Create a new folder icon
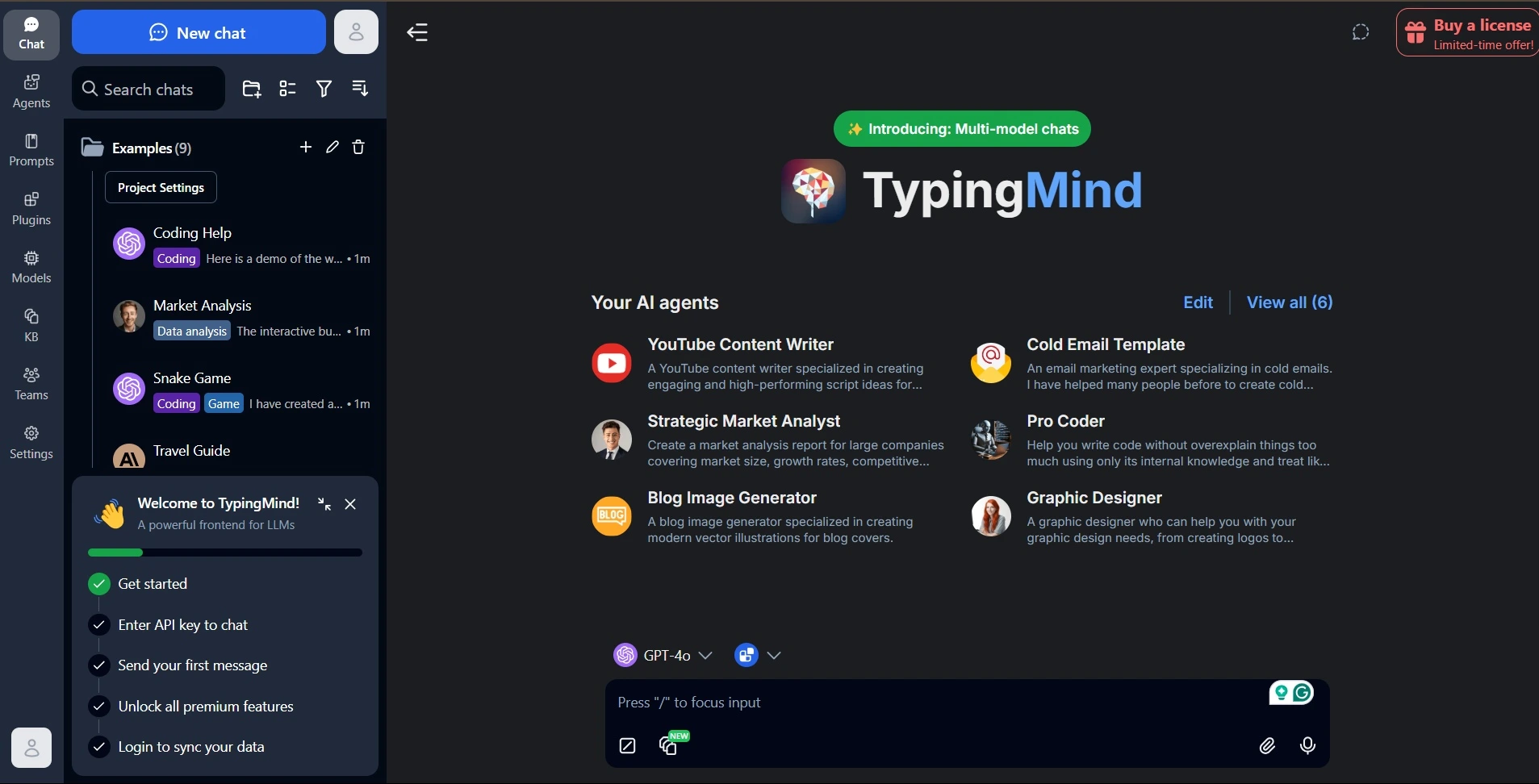 point(252,89)
